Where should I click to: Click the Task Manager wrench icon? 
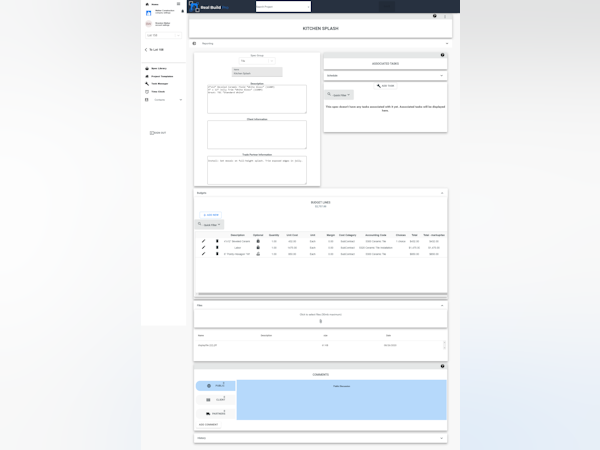[x=147, y=83]
